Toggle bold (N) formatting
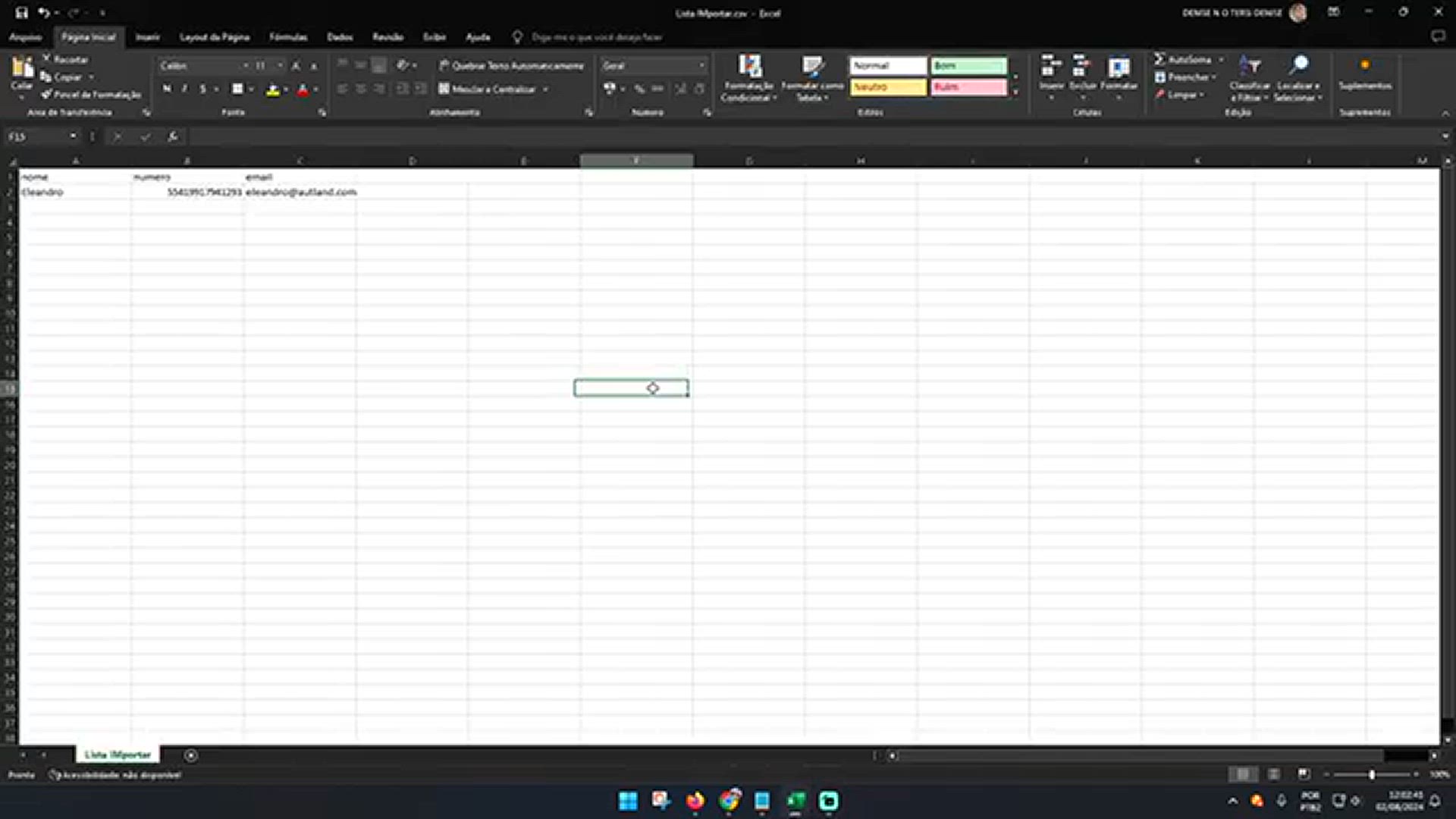This screenshot has height=819, width=1456. click(x=167, y=89)
